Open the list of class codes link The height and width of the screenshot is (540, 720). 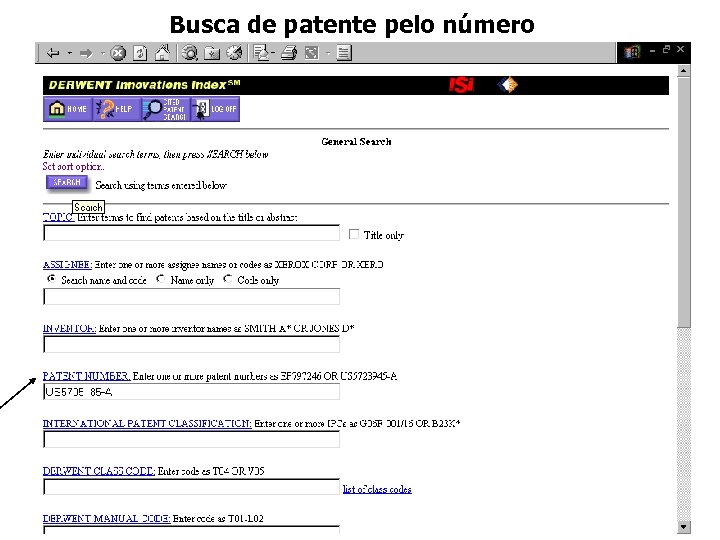tap(377, 489)
